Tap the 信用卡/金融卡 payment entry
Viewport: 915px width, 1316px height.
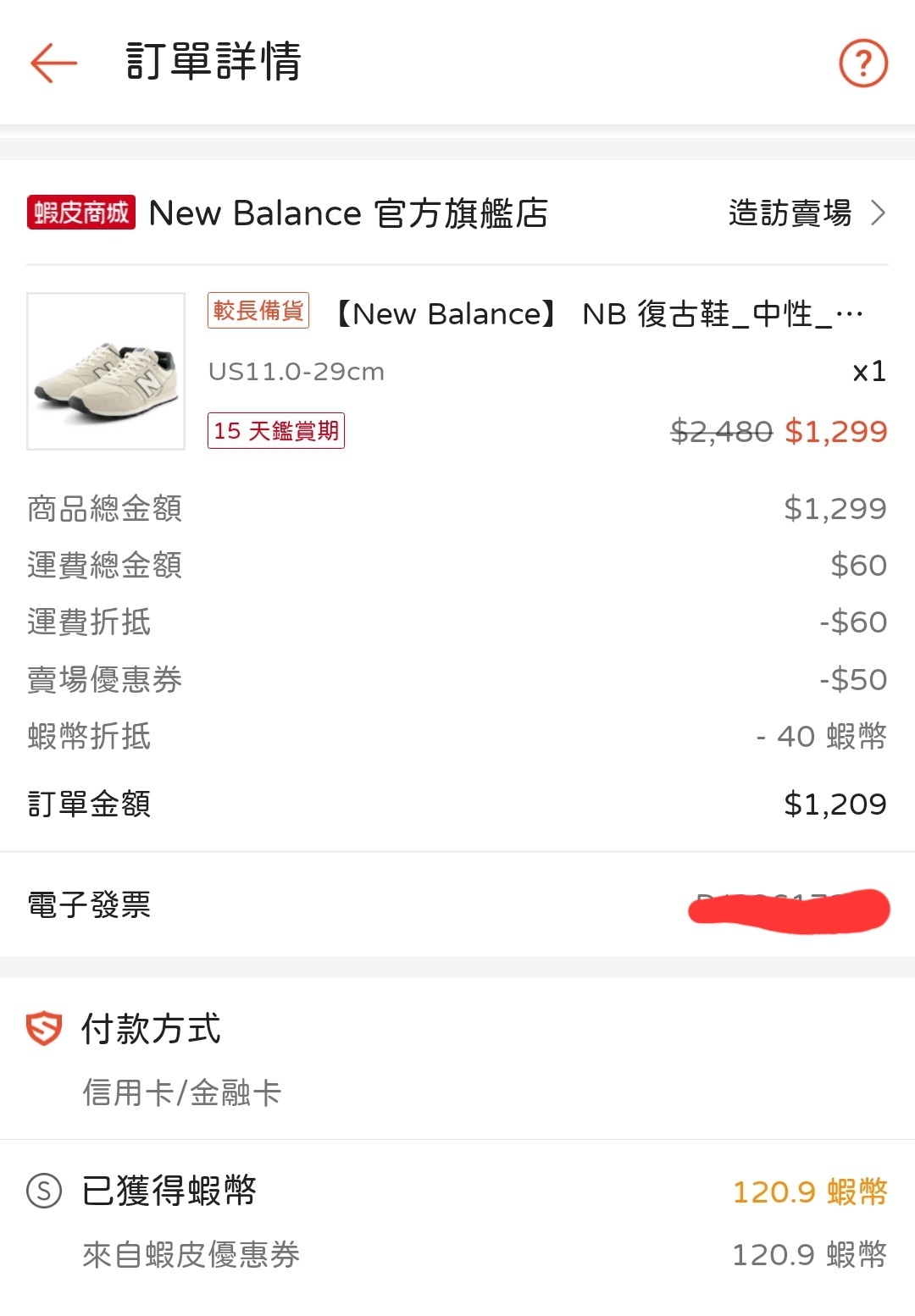(181, 1092)
